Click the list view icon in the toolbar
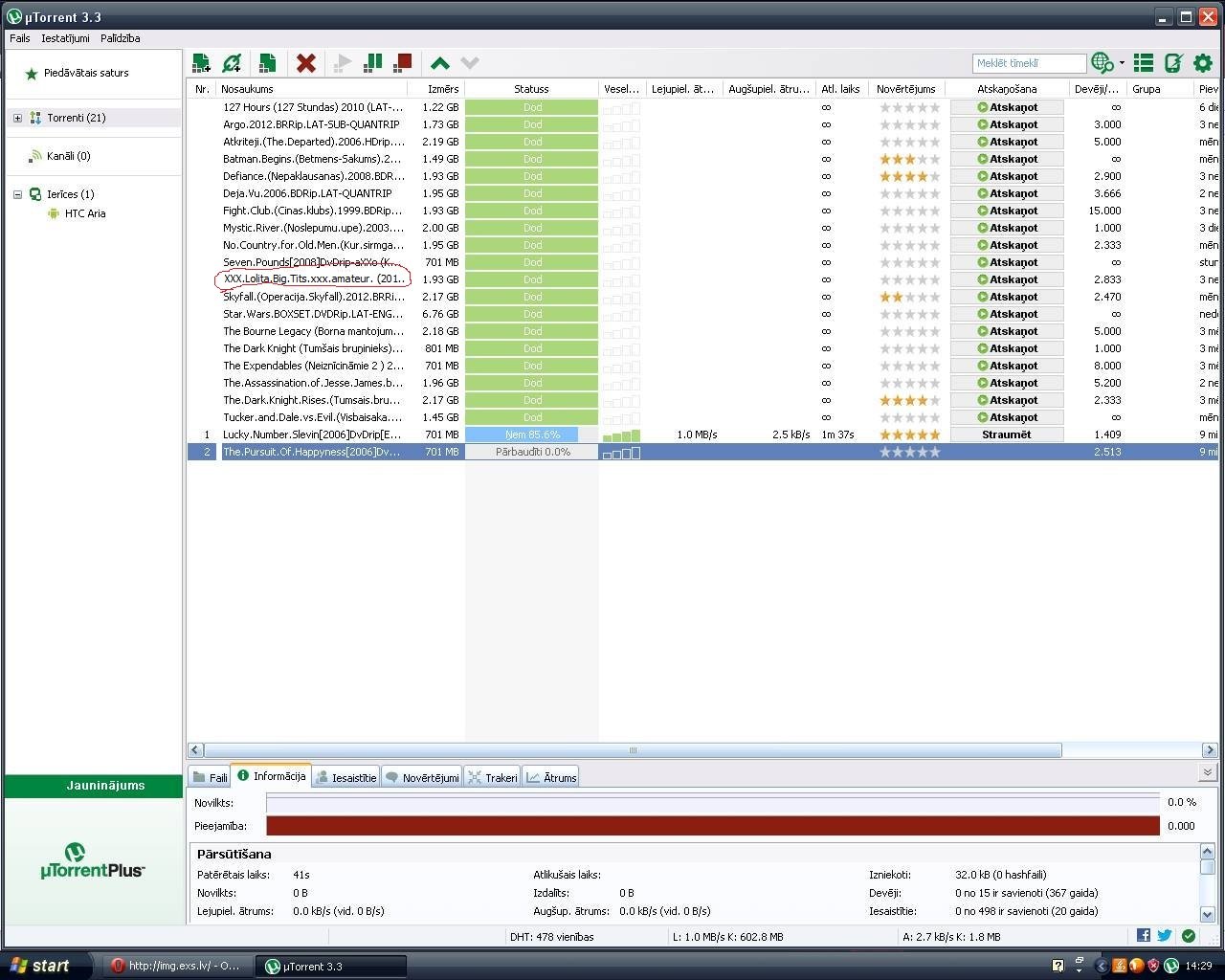 tap(1143, 63)
